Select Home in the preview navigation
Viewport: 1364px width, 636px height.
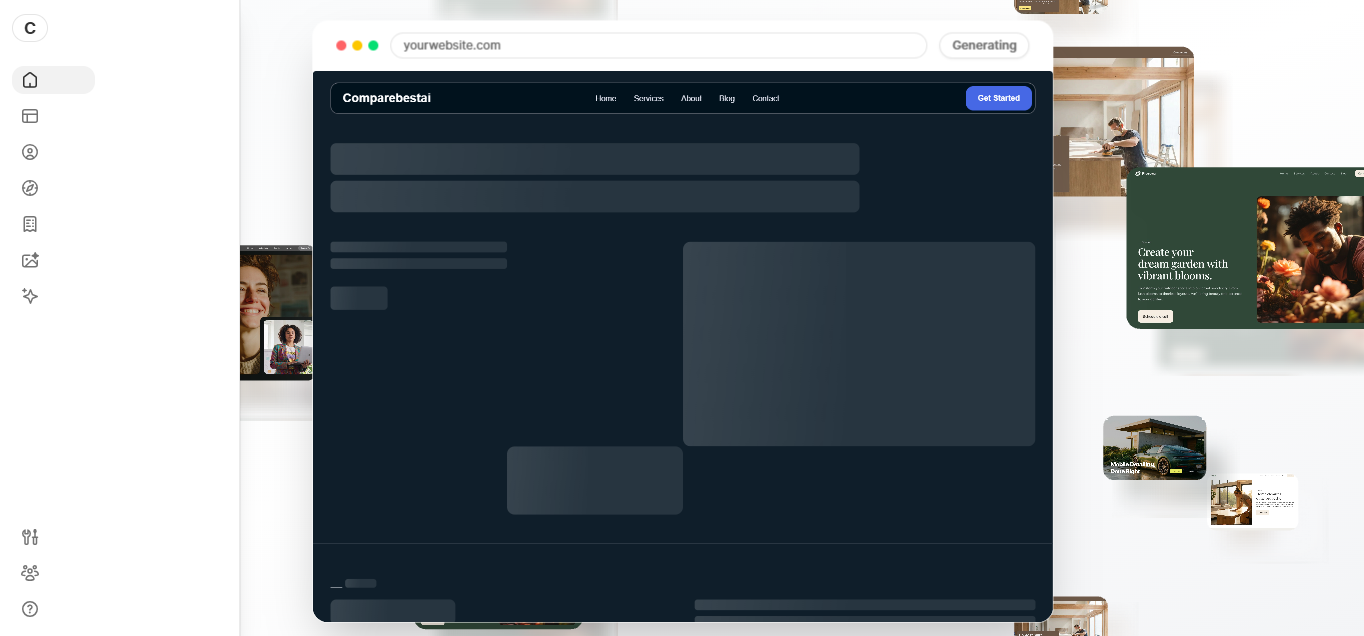coord(606,98)
